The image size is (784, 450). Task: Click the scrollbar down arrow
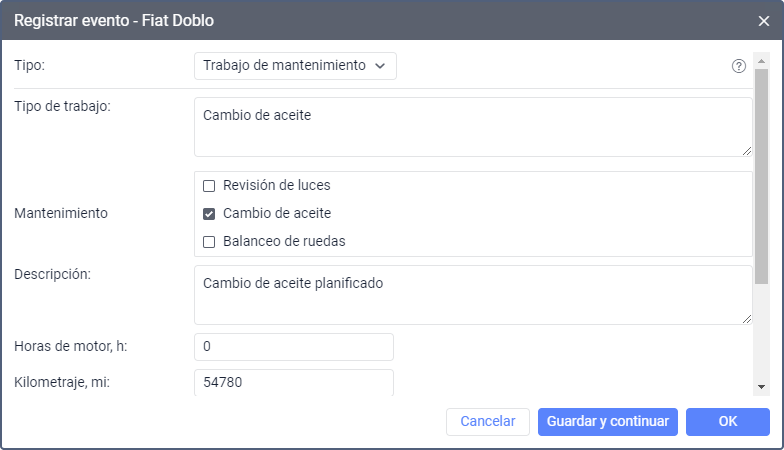(761, 386)
